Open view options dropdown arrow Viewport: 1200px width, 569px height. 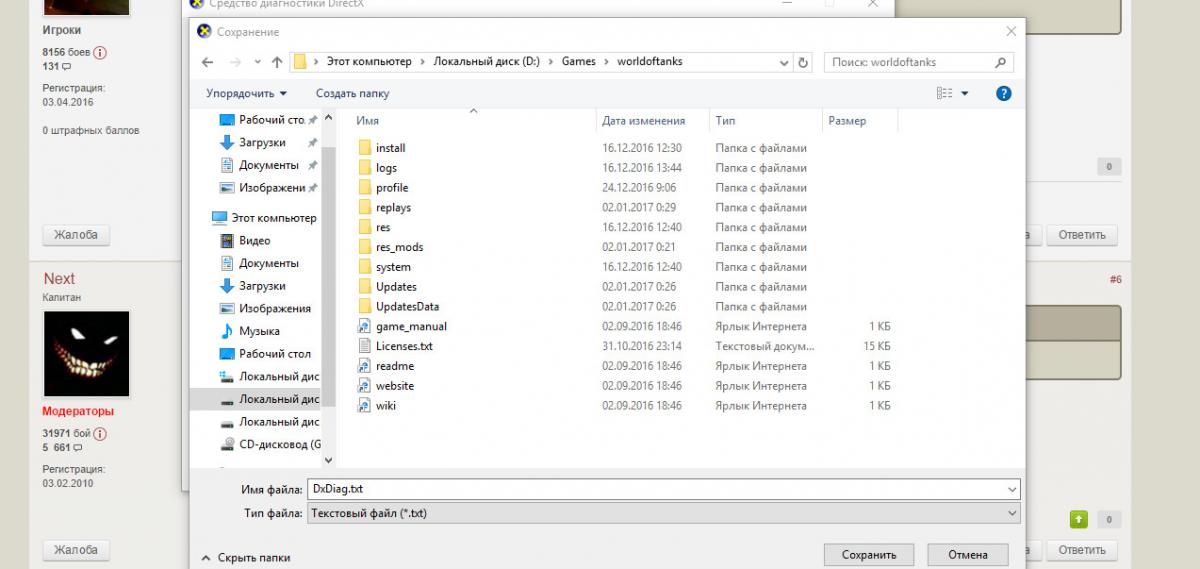click(x=965, y=93)
